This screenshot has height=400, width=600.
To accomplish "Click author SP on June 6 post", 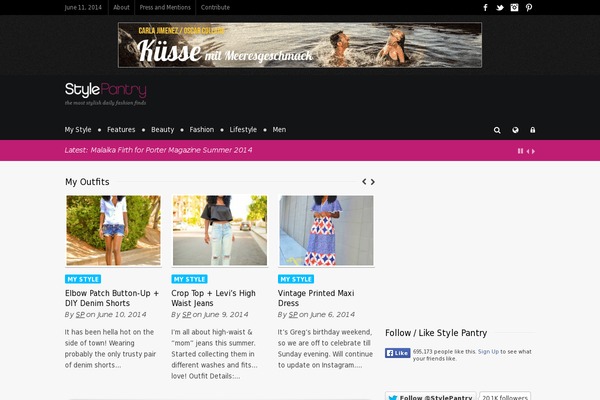I will point(293,315).
